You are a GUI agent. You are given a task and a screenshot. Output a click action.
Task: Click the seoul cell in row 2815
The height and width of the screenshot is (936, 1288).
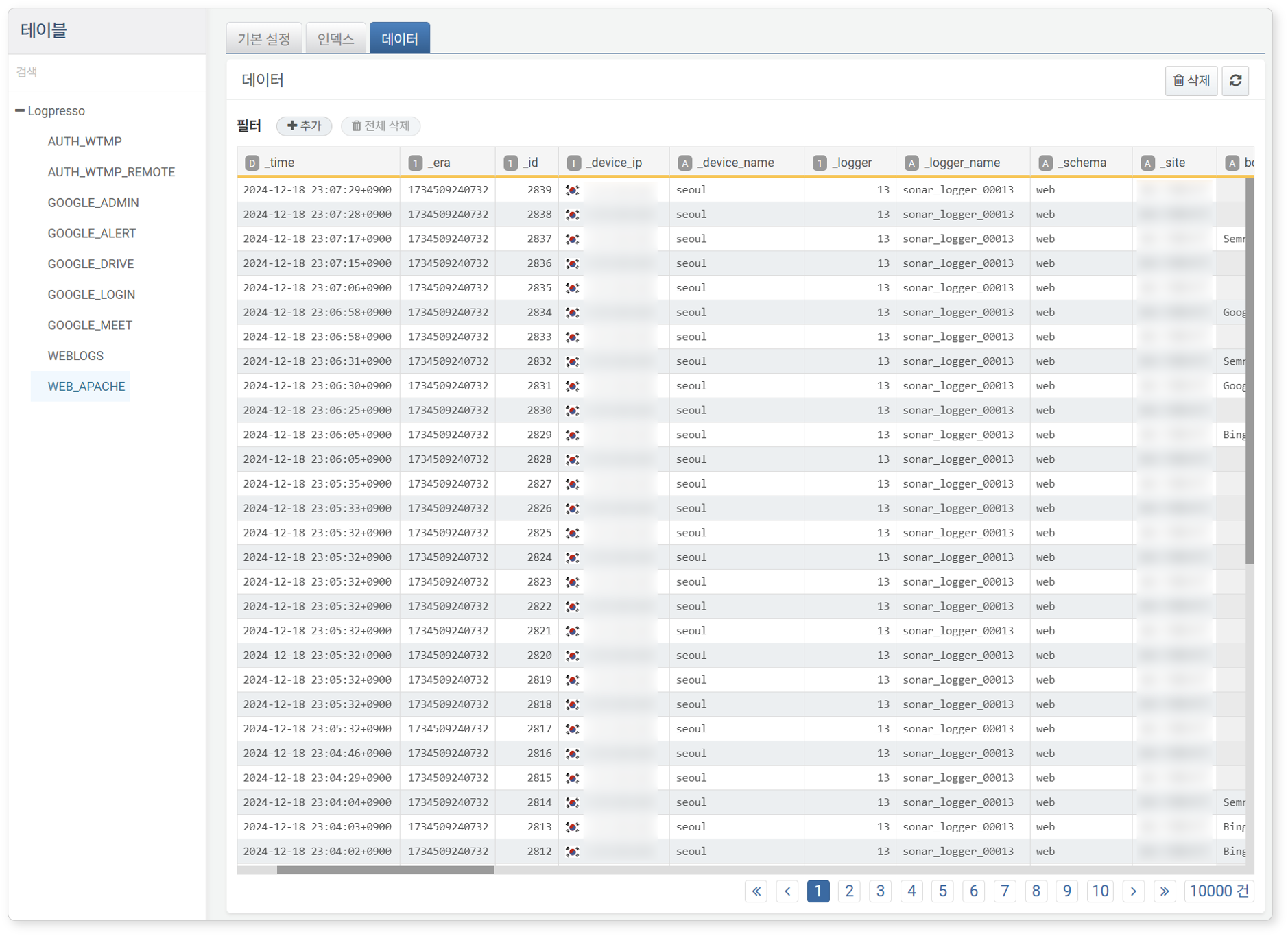tap(737, 778)
